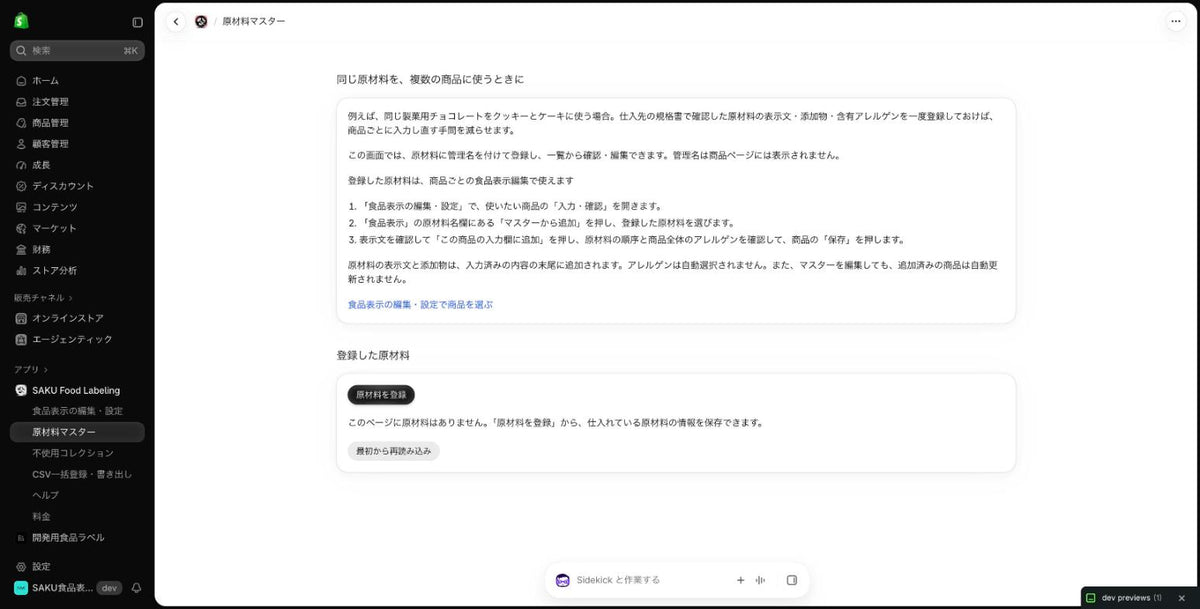
Task: Select 原材料マスター in the sidebar
Action: (x=77, y=432)
